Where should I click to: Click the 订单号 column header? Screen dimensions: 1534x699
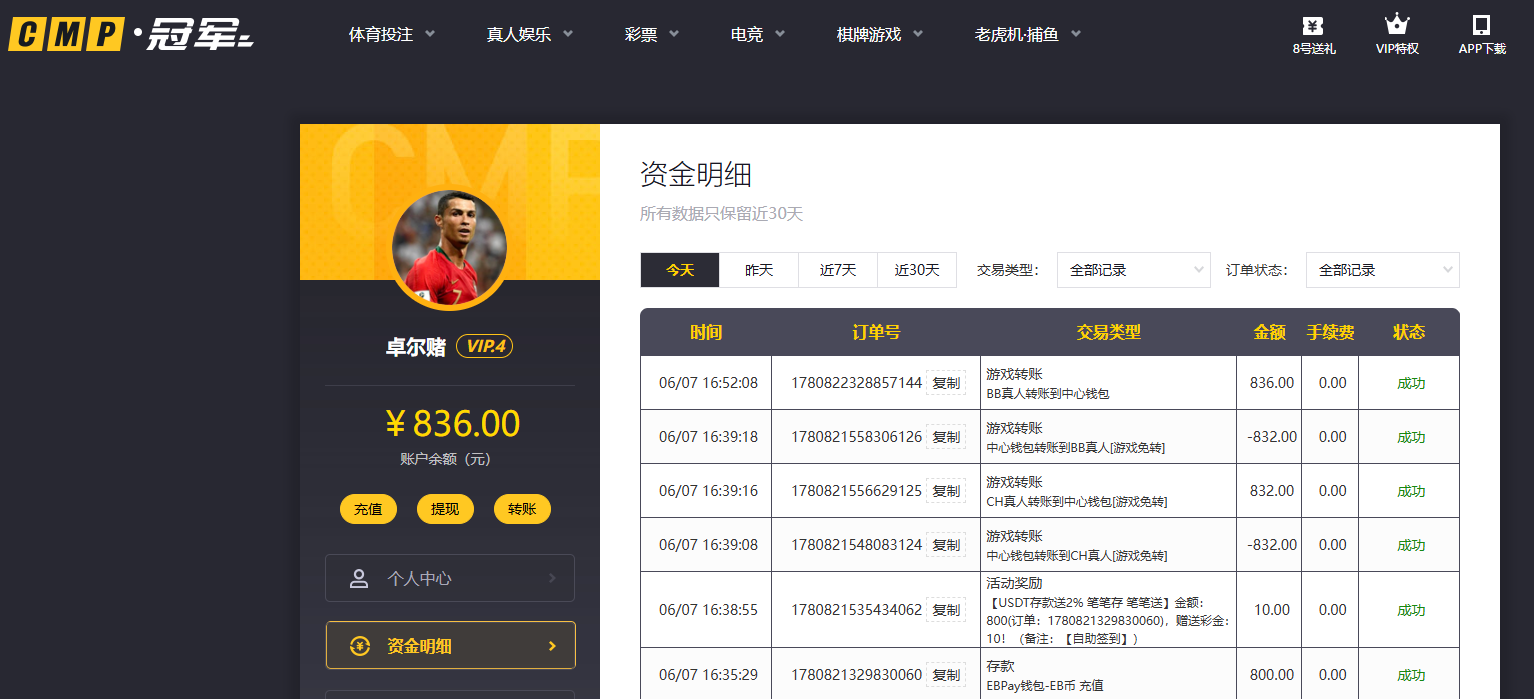click(x=876, y=332)
